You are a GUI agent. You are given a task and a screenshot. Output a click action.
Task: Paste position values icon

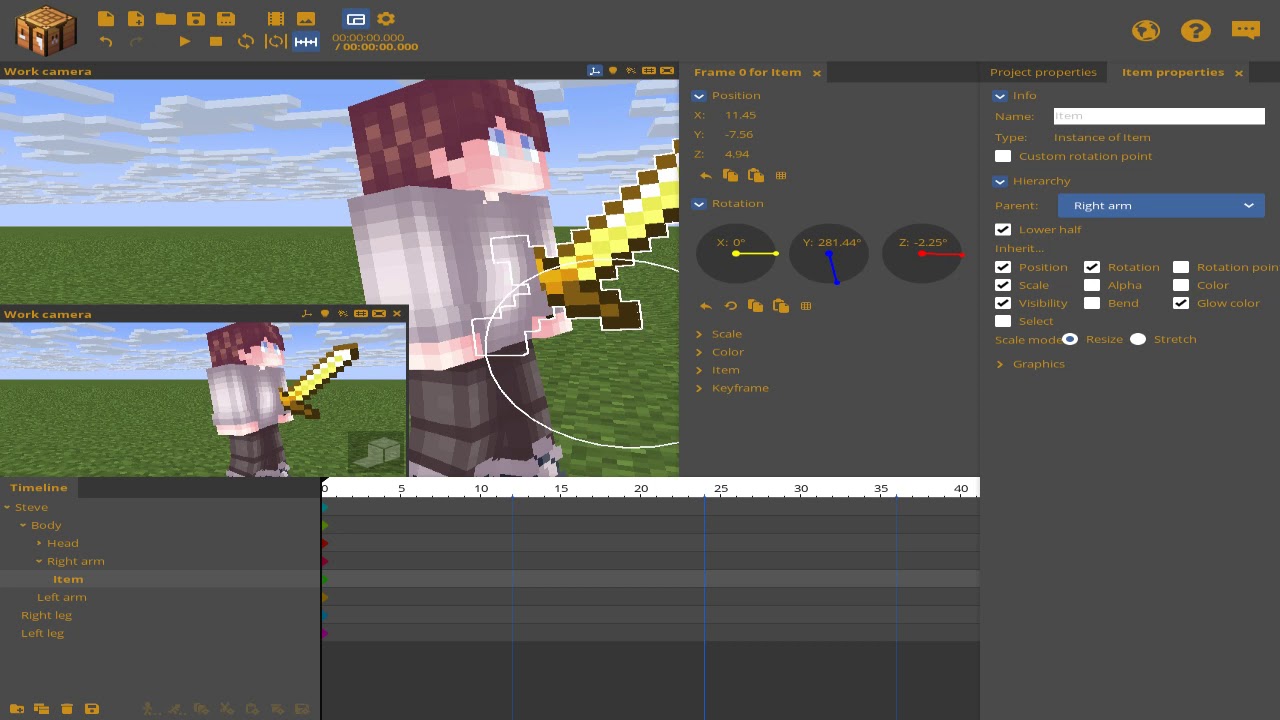click(756, 176)
